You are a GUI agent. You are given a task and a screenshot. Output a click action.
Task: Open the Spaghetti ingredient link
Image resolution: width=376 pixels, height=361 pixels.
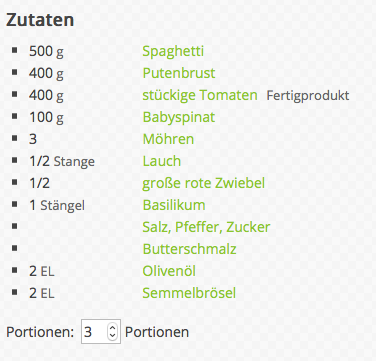pyautogui.click(x=173, y=51)
